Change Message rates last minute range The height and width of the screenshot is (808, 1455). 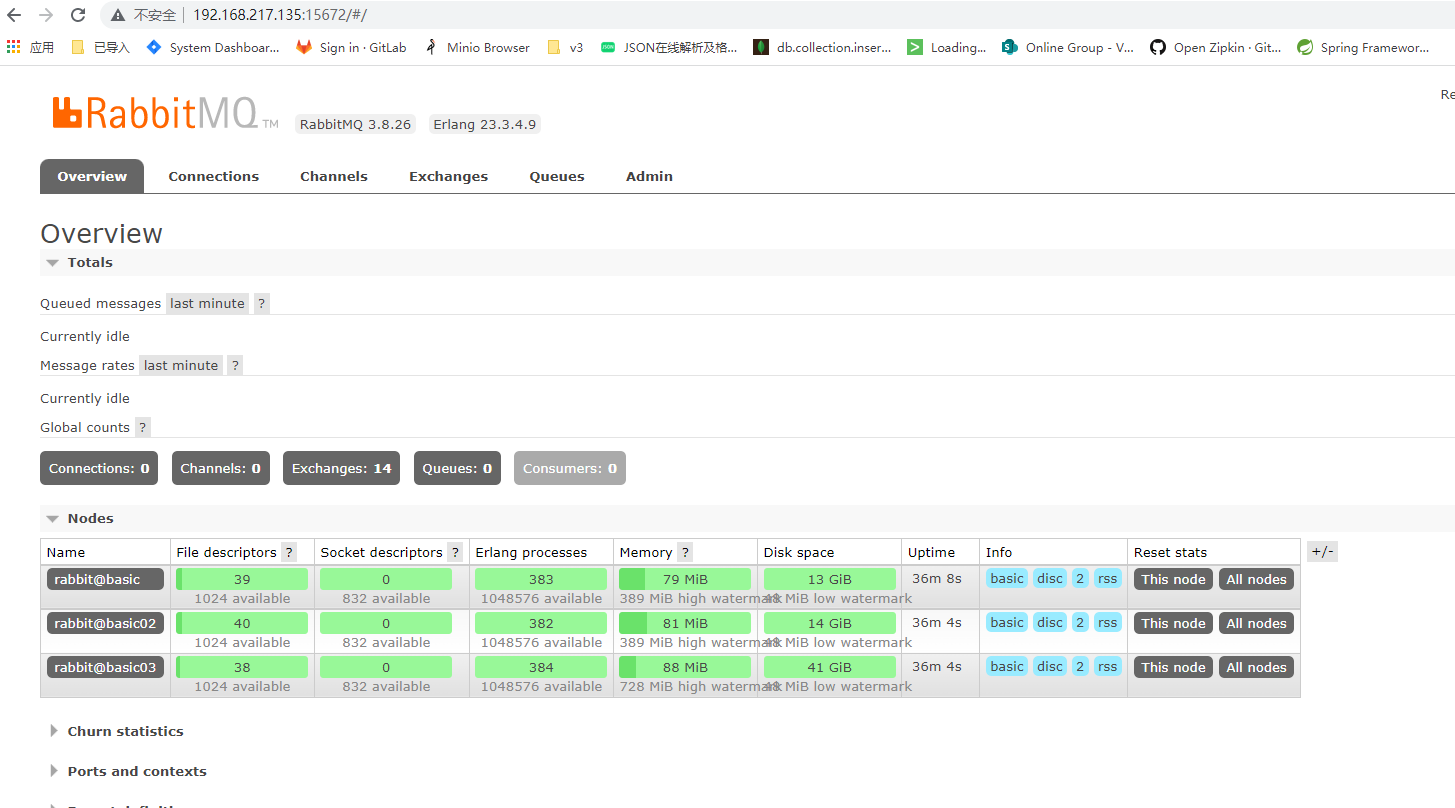(x=181, y=365)
